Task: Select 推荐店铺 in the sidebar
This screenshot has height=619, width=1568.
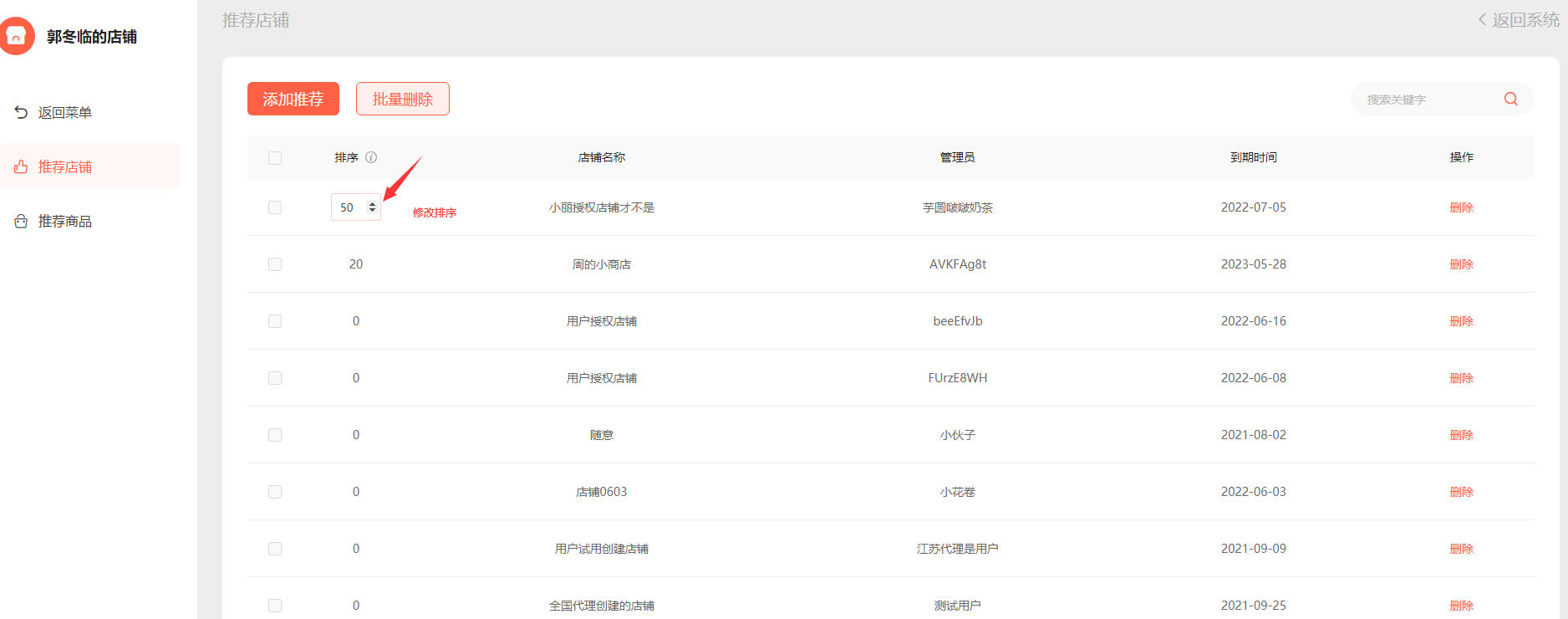Action: pos(90,166)
